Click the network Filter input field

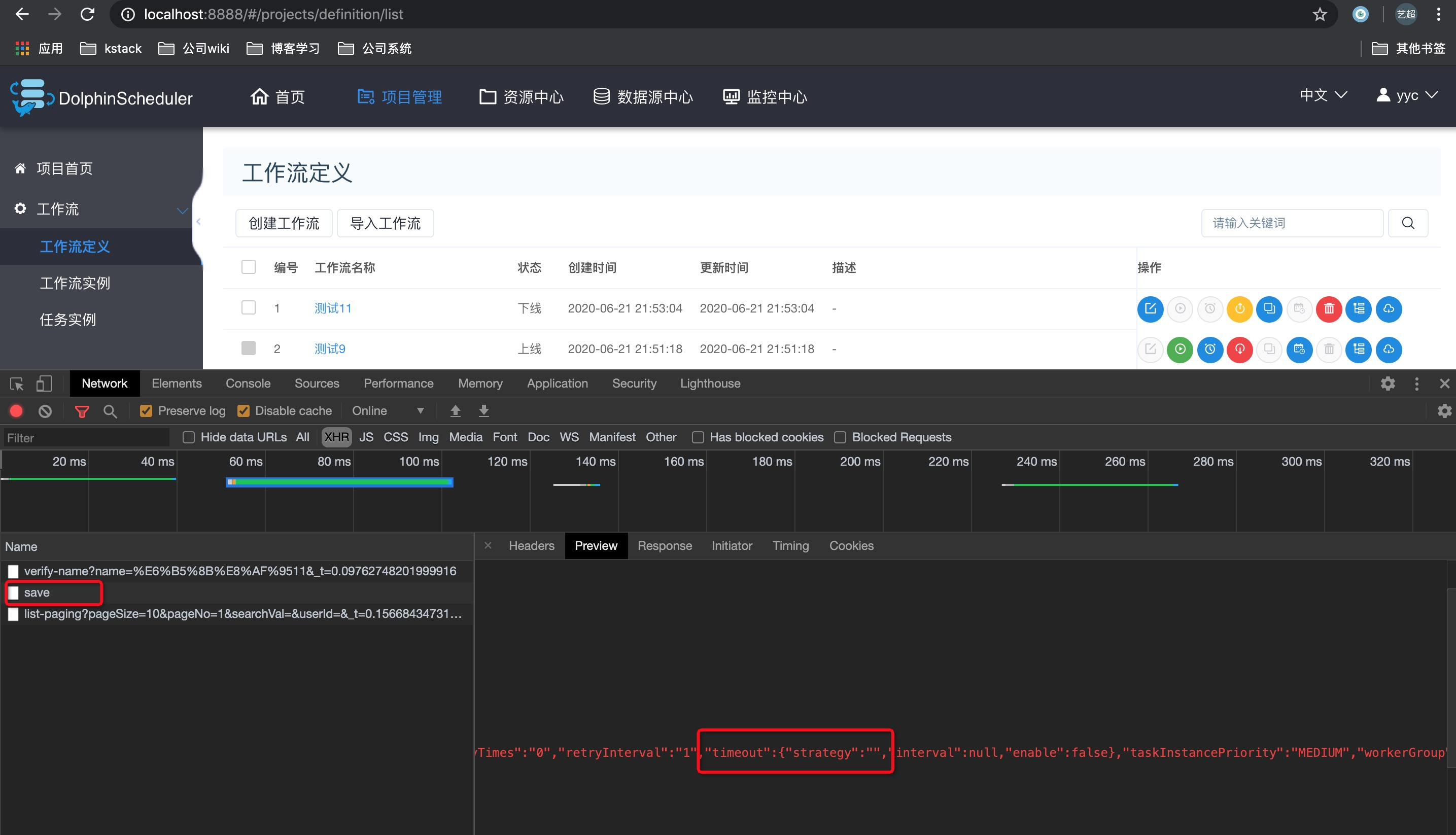tap(86, 438)
